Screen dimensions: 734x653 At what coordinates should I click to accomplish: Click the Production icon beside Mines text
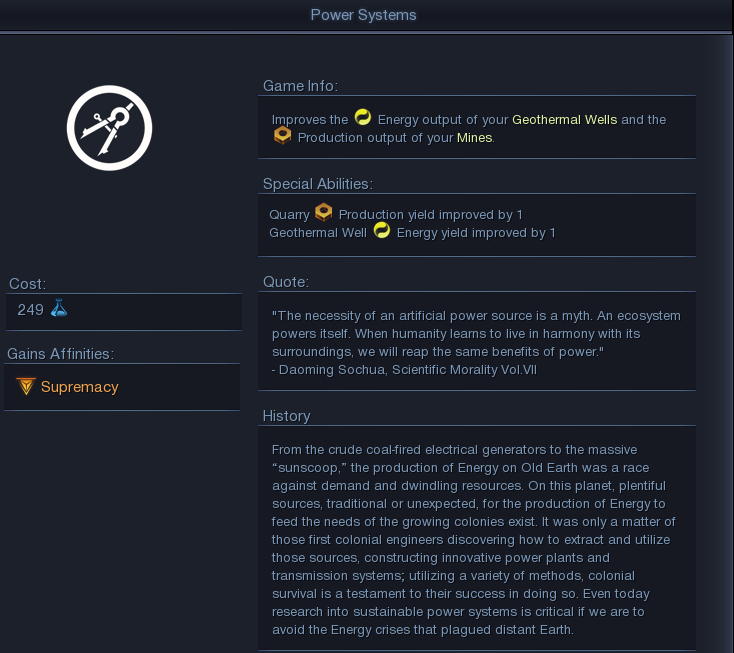pos(282,135)
